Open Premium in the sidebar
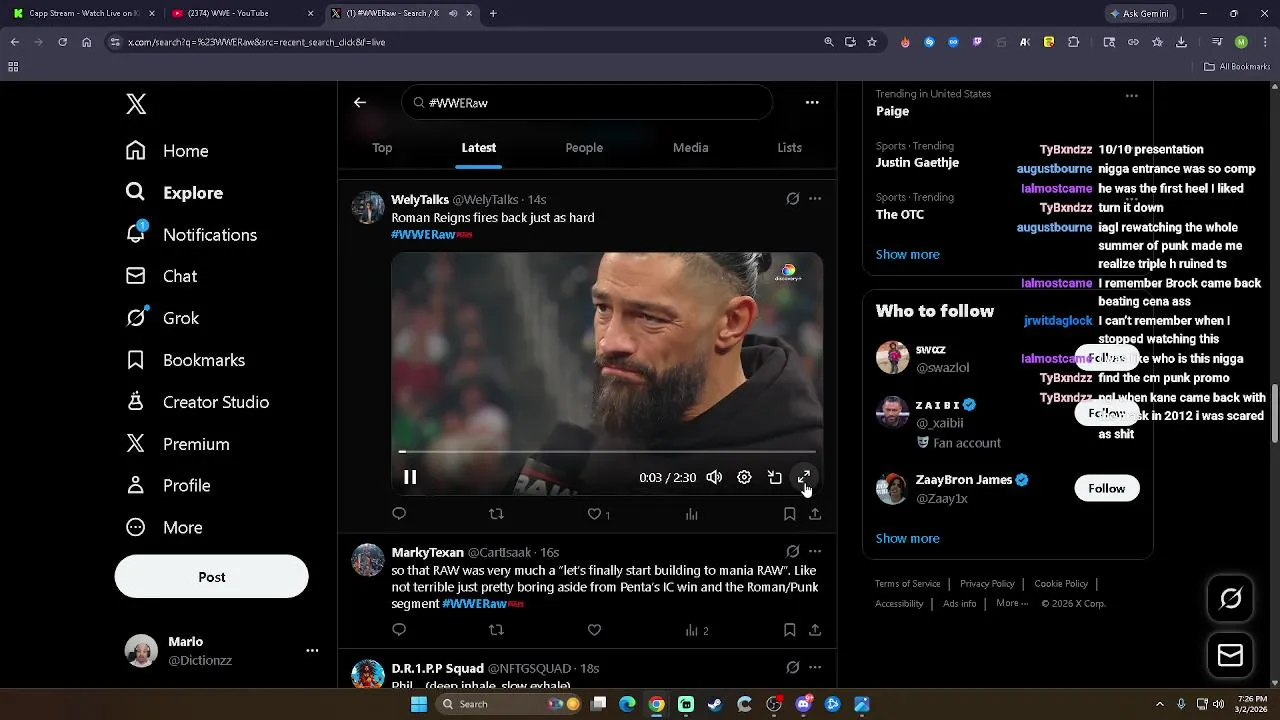The image size is (1280, 720). point(177,444)
